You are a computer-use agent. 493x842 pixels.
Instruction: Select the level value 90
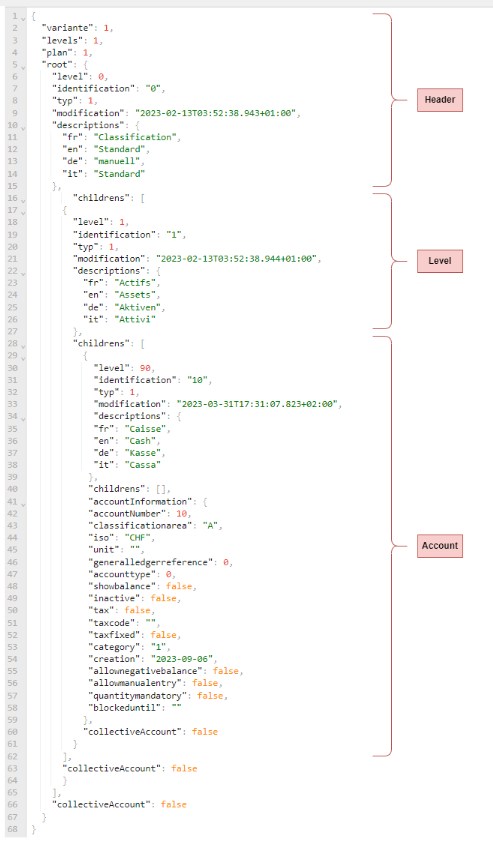point(145,368)
